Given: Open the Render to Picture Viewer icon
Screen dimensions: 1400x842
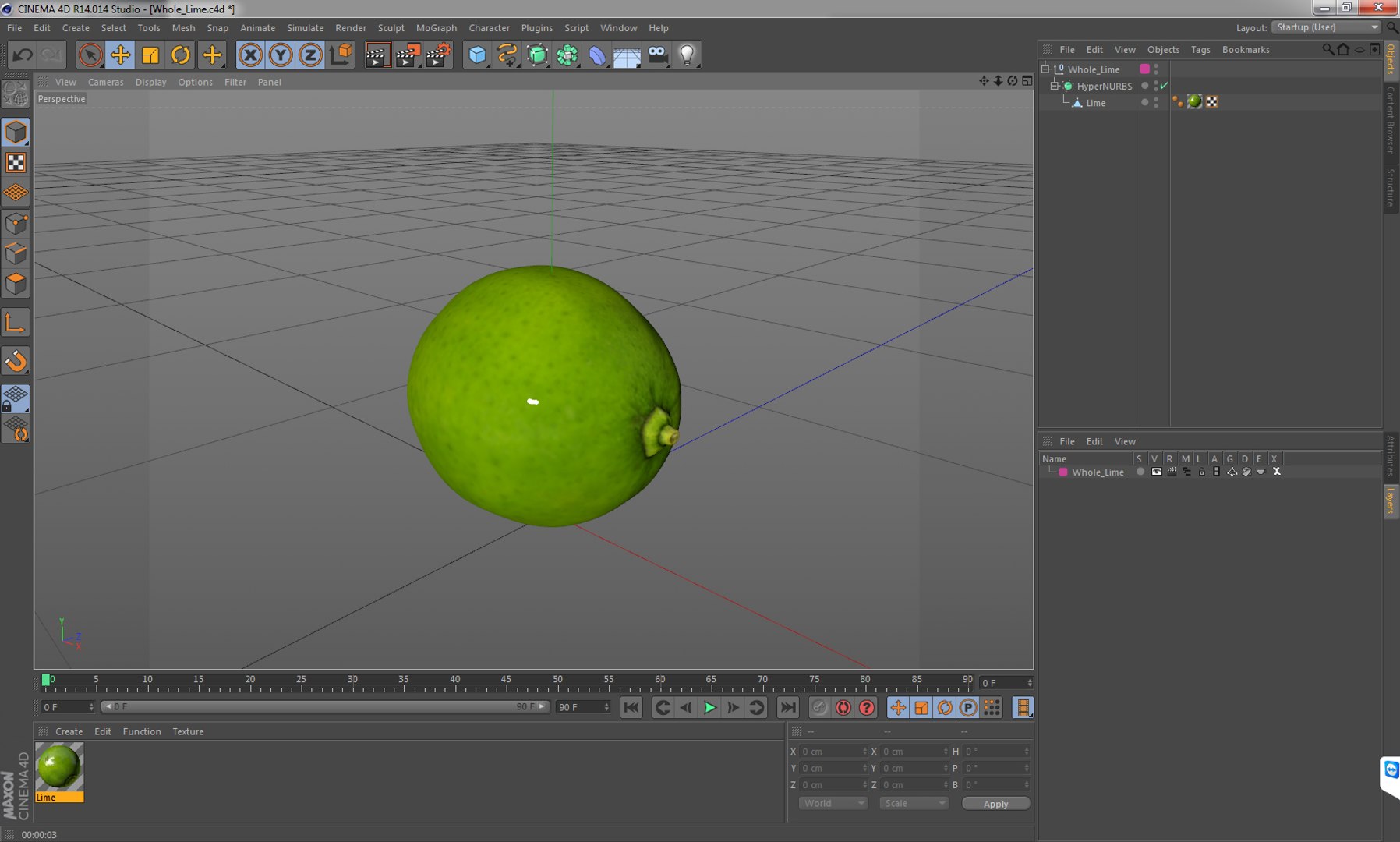Looking at the screenshot, I should 408,55.
